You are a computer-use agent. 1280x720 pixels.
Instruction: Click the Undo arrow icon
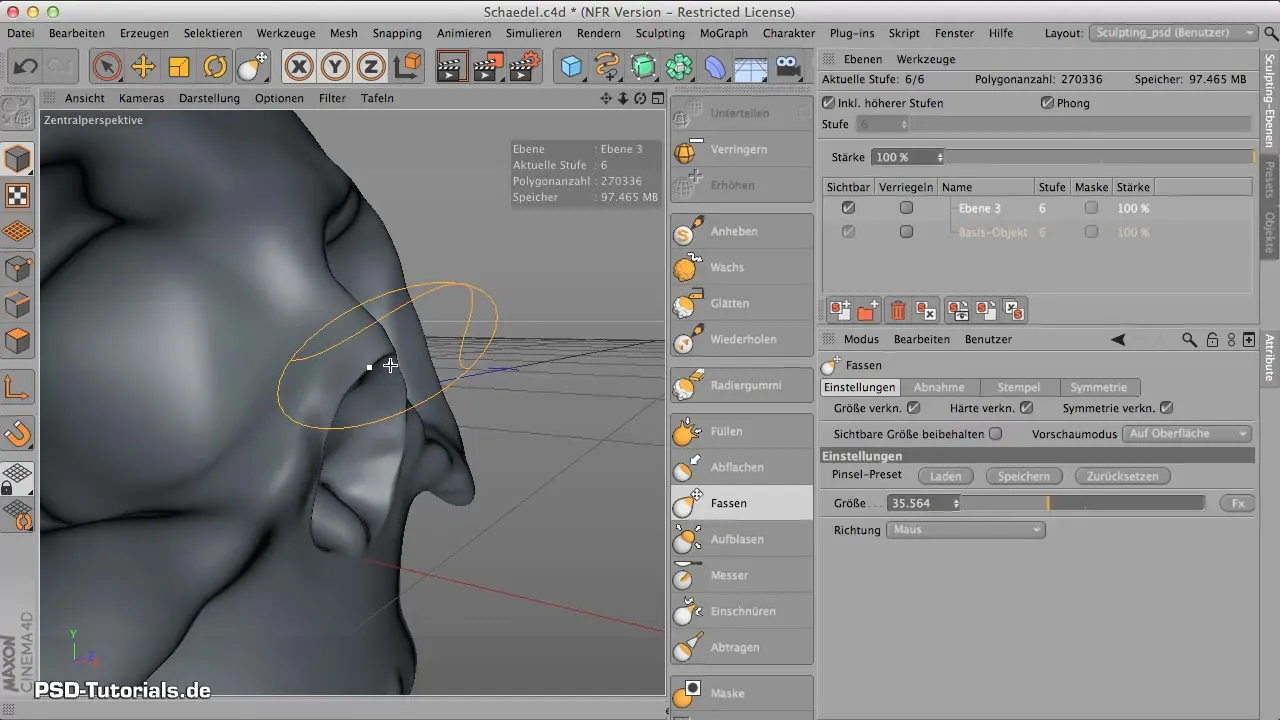[27, 68]
